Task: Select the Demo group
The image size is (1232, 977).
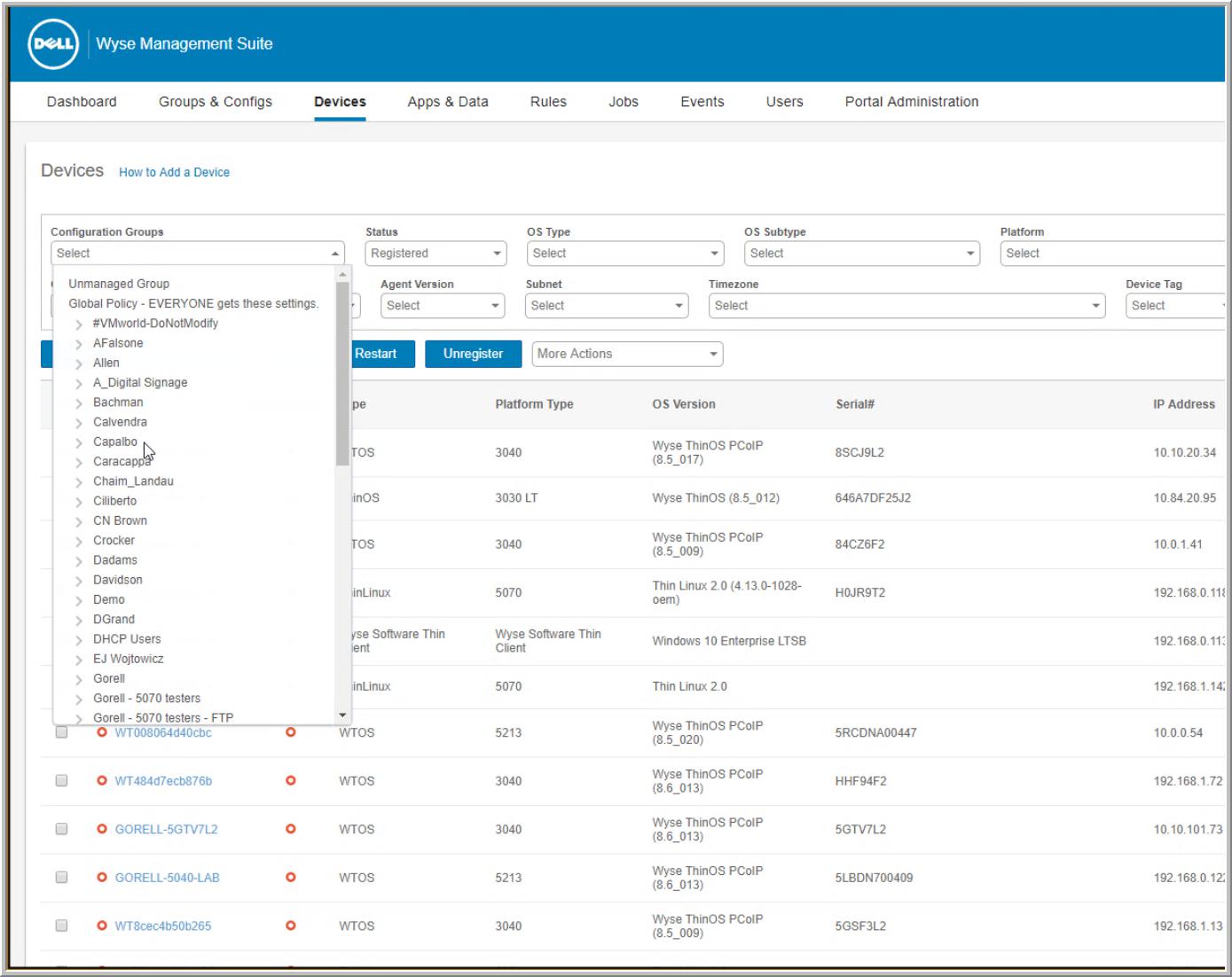Action: pos(109,599)
